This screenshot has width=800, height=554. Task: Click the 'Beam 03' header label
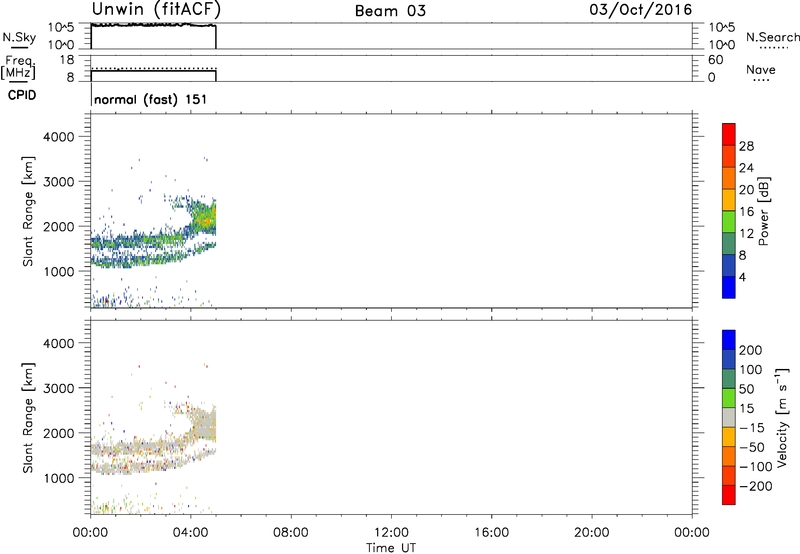(x=390, y=11)
